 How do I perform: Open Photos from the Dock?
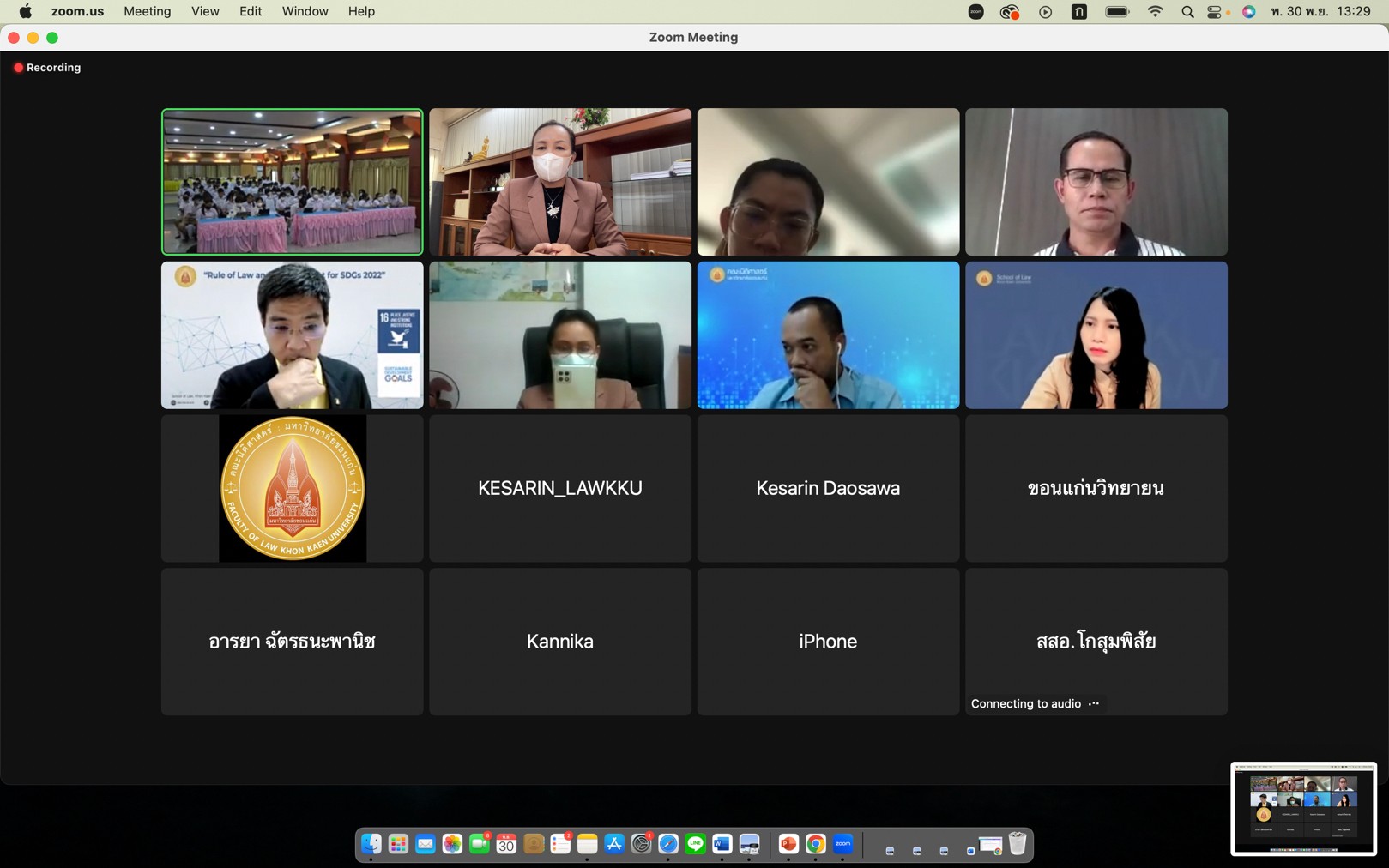452,845
